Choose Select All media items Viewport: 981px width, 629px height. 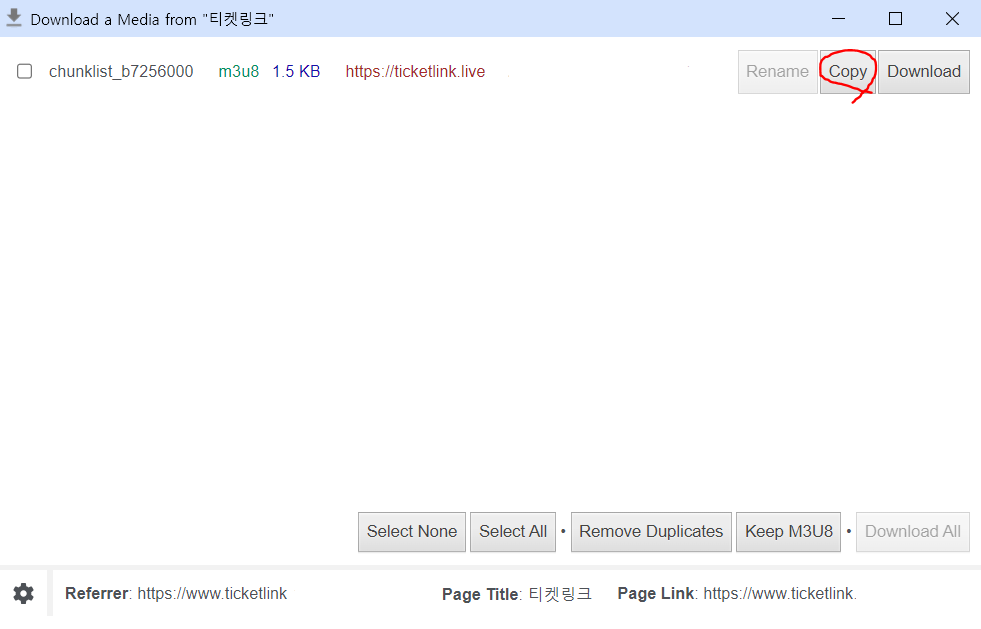click(x=513, y=532)
